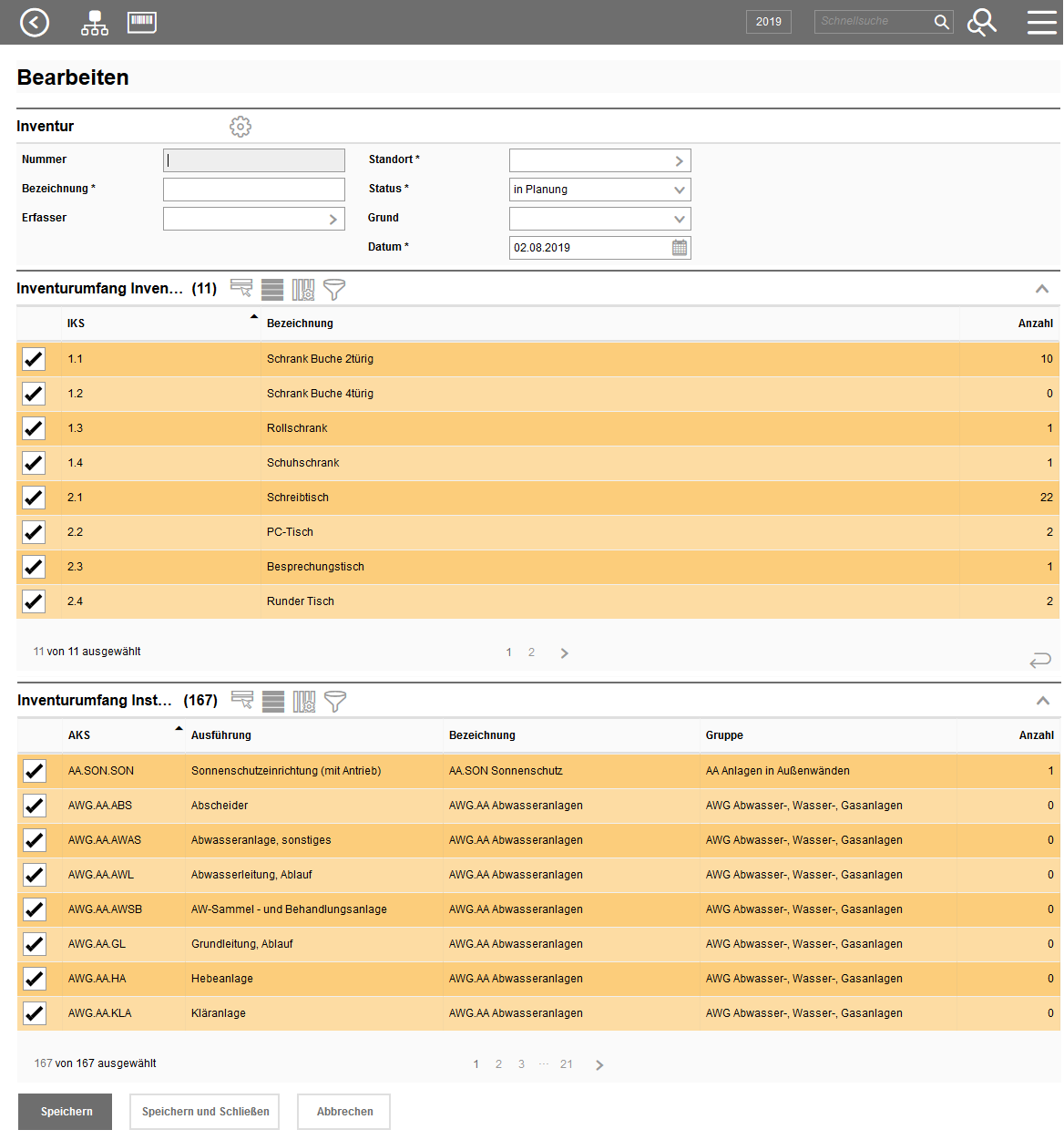Click the back arrow icon in header
This screenshot has width=1064, height=1140.
(x=35, y=22)
